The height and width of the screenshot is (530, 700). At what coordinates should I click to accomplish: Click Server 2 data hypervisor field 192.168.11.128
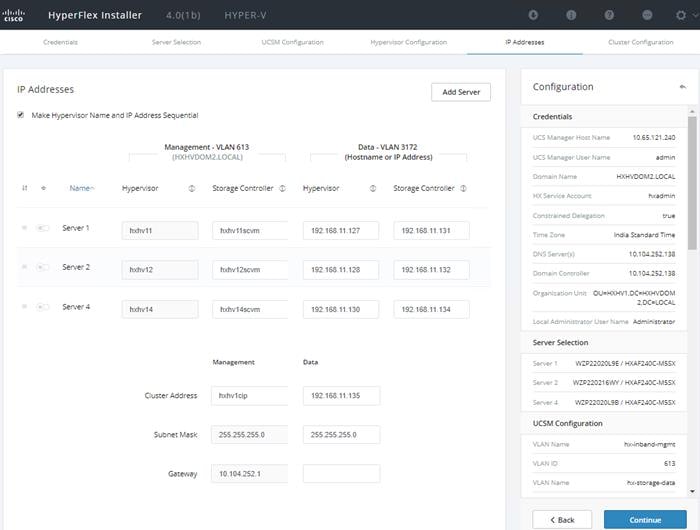341,270
